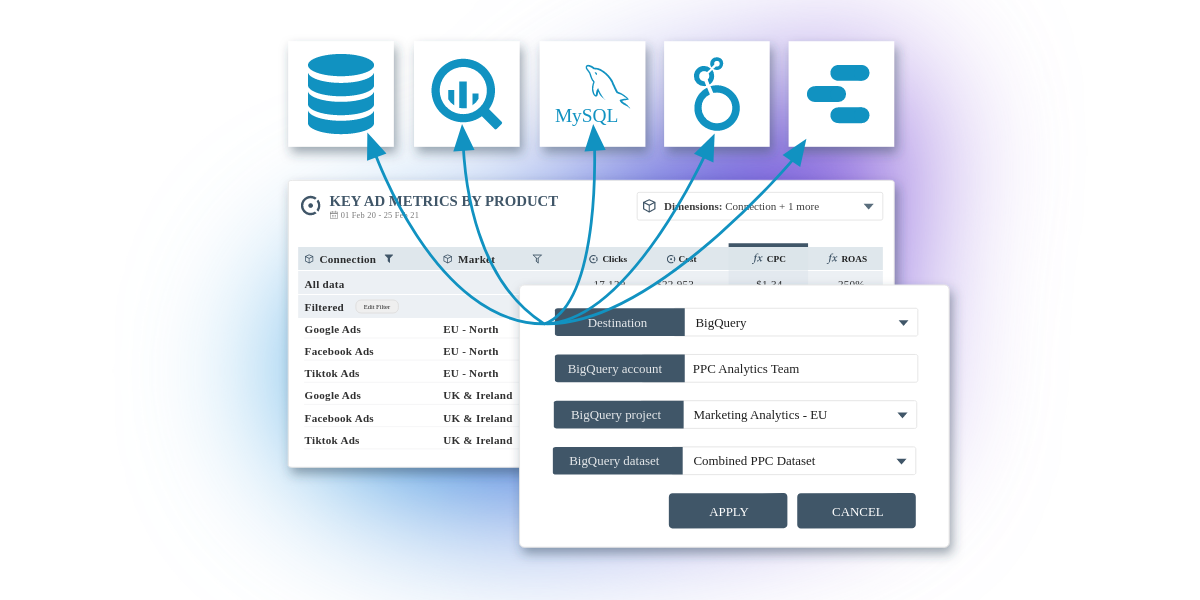The image size is (1200, 600).
Task: Click the cube icon before Market header
Action: pyautogui.click(x=448, y=259)
